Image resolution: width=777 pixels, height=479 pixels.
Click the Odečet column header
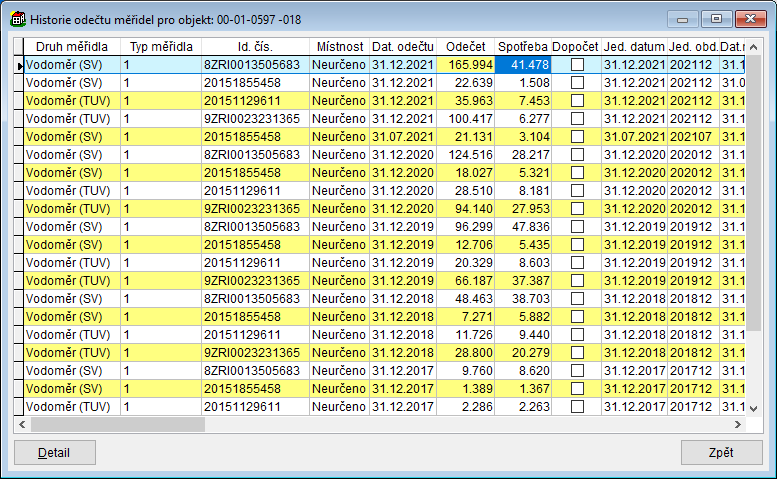tap(467, 46)
